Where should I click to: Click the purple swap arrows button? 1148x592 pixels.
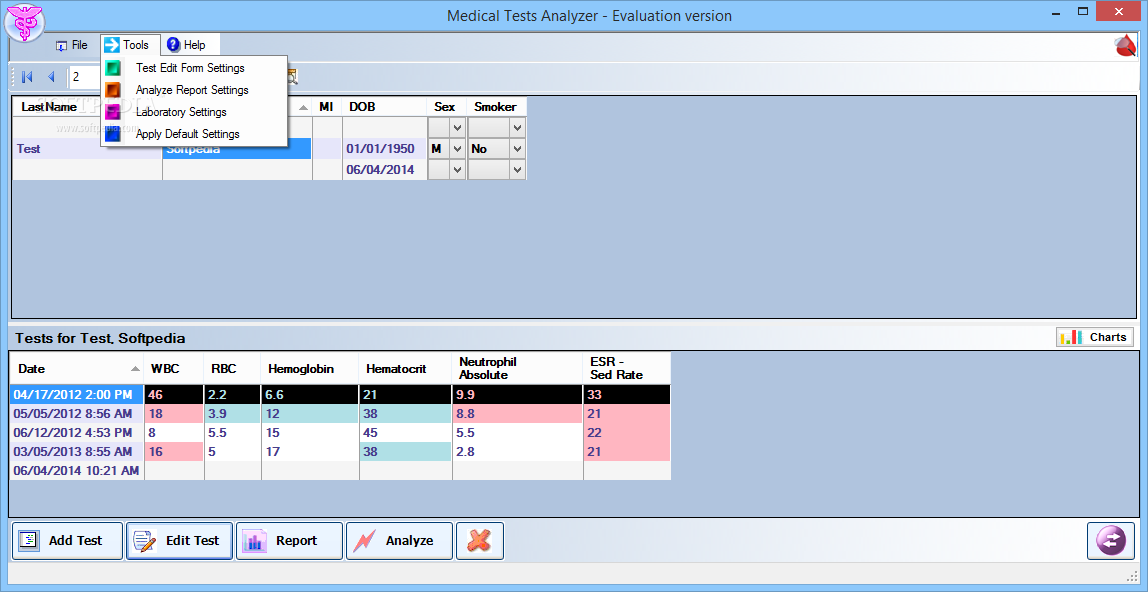(1111, 541)
